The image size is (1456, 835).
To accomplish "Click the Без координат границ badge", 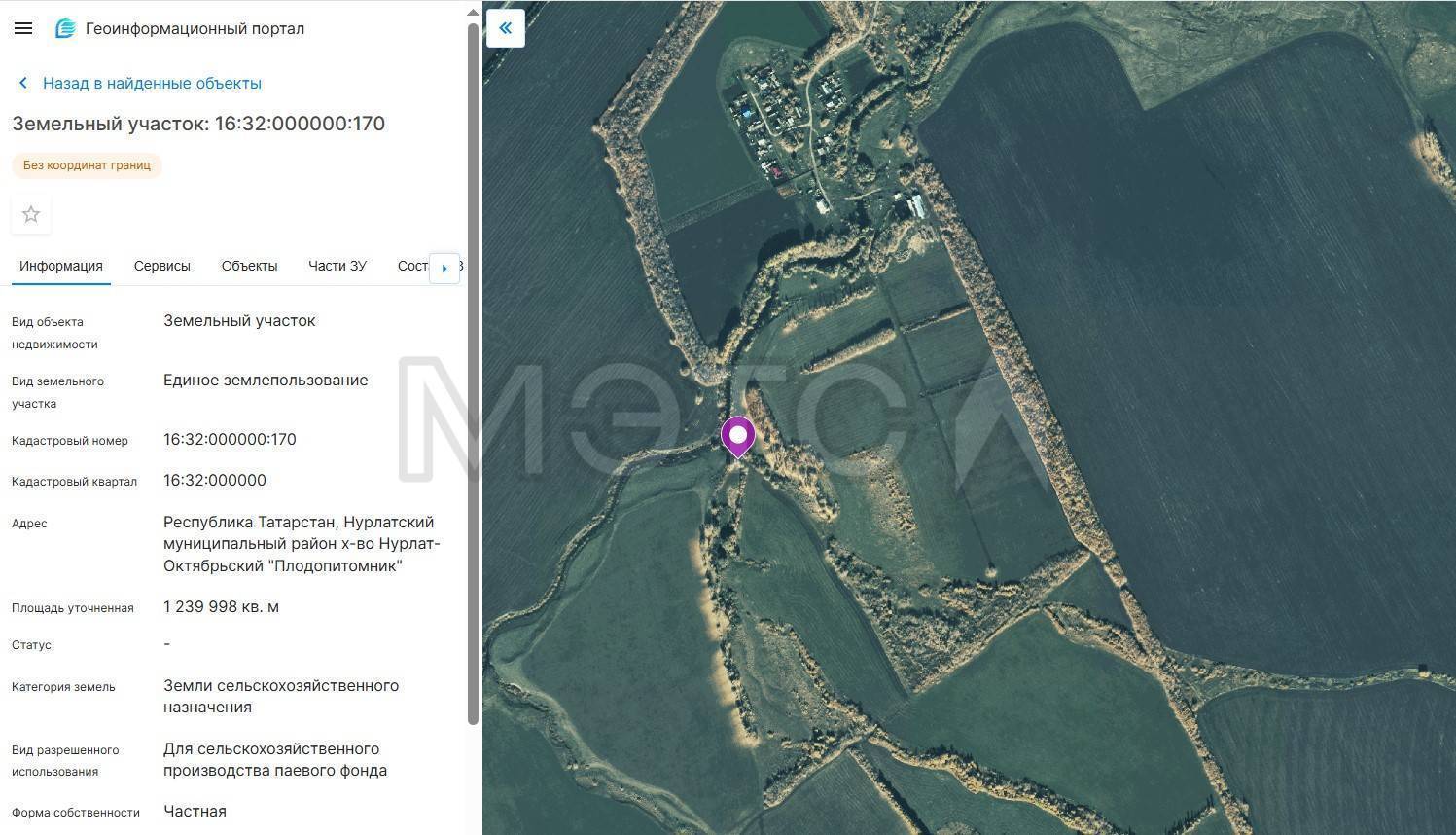I will [x=87, y=165].
